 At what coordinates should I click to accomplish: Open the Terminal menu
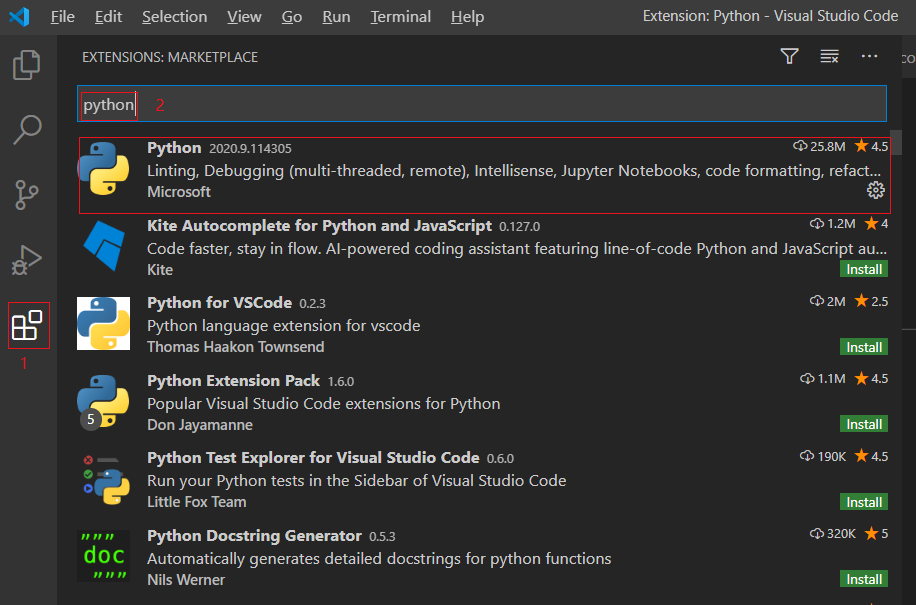tap(400, 16)
